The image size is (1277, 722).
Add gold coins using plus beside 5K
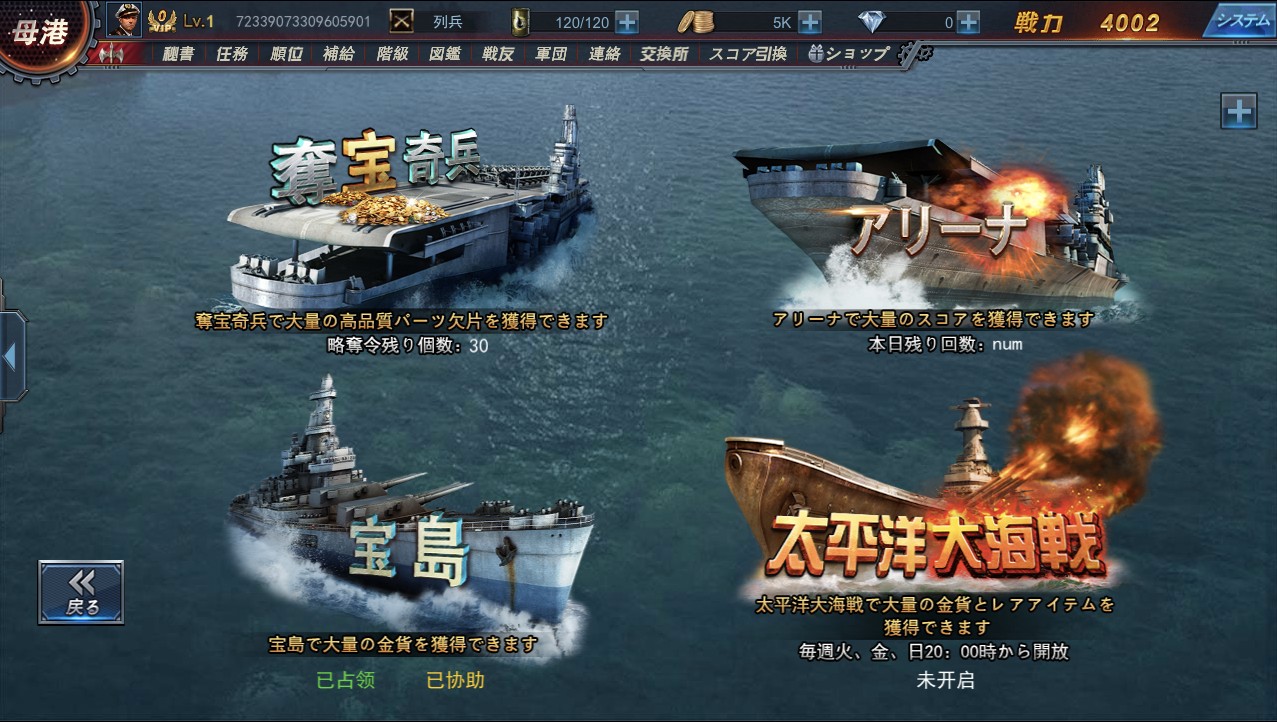[810, 22]
